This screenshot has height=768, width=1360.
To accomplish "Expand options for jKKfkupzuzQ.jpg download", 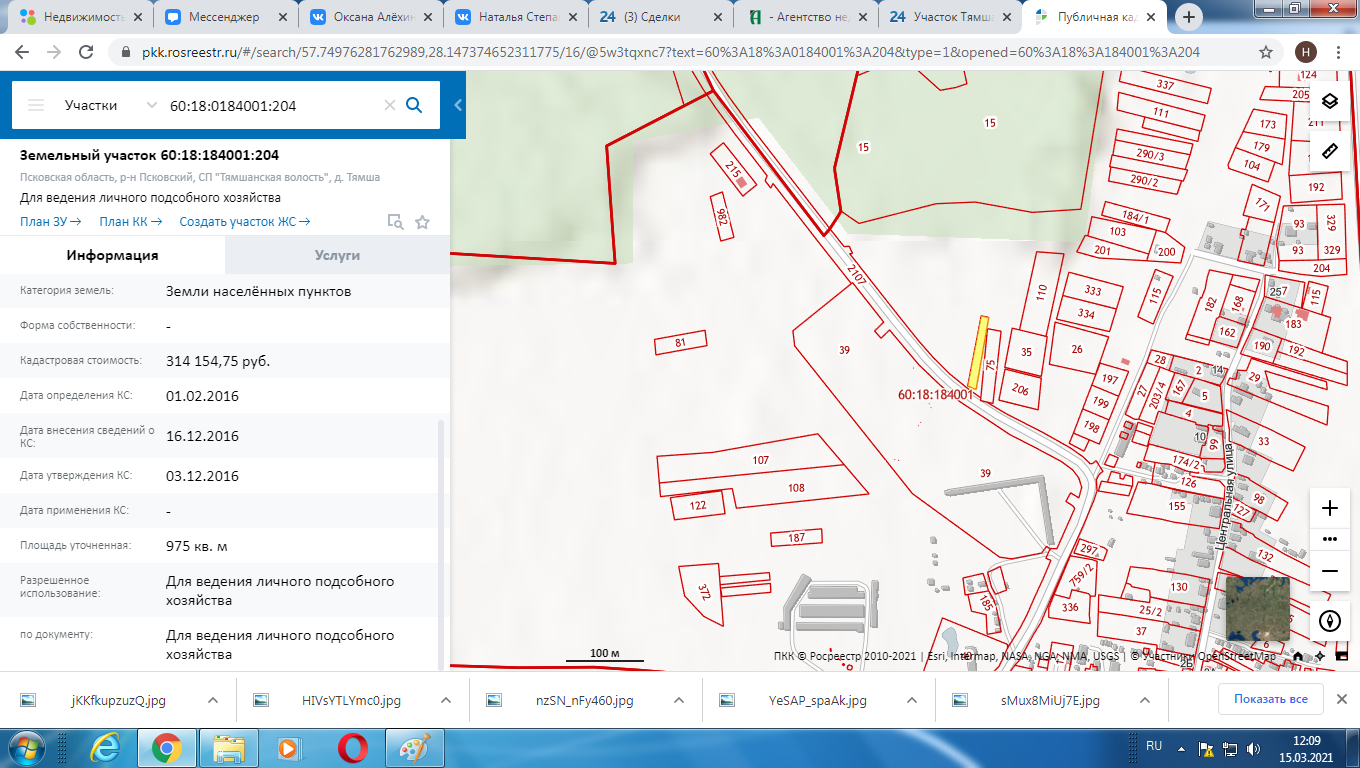I will tap(212, 700).
